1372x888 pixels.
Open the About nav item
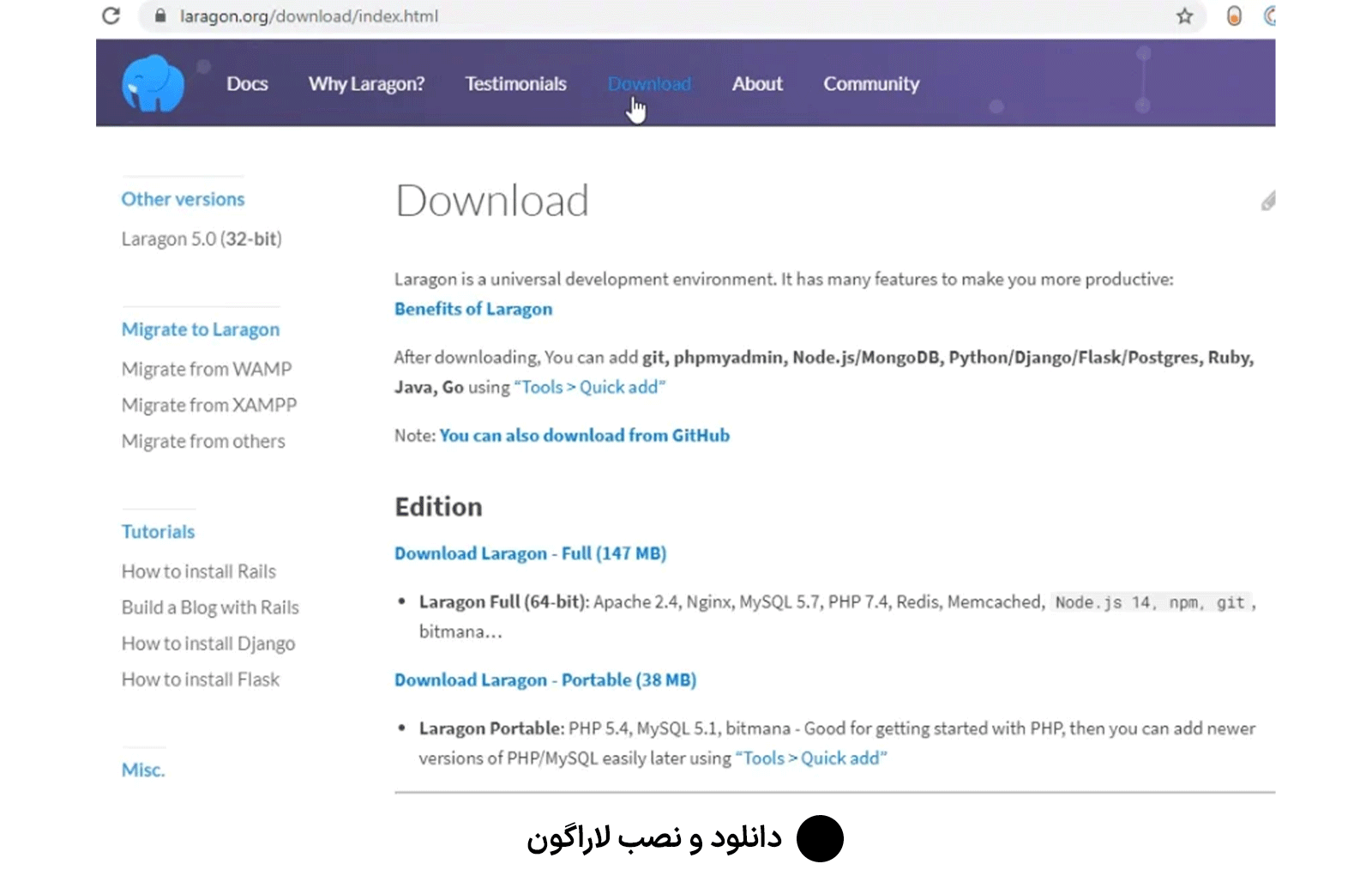click(x=757, y=83)
